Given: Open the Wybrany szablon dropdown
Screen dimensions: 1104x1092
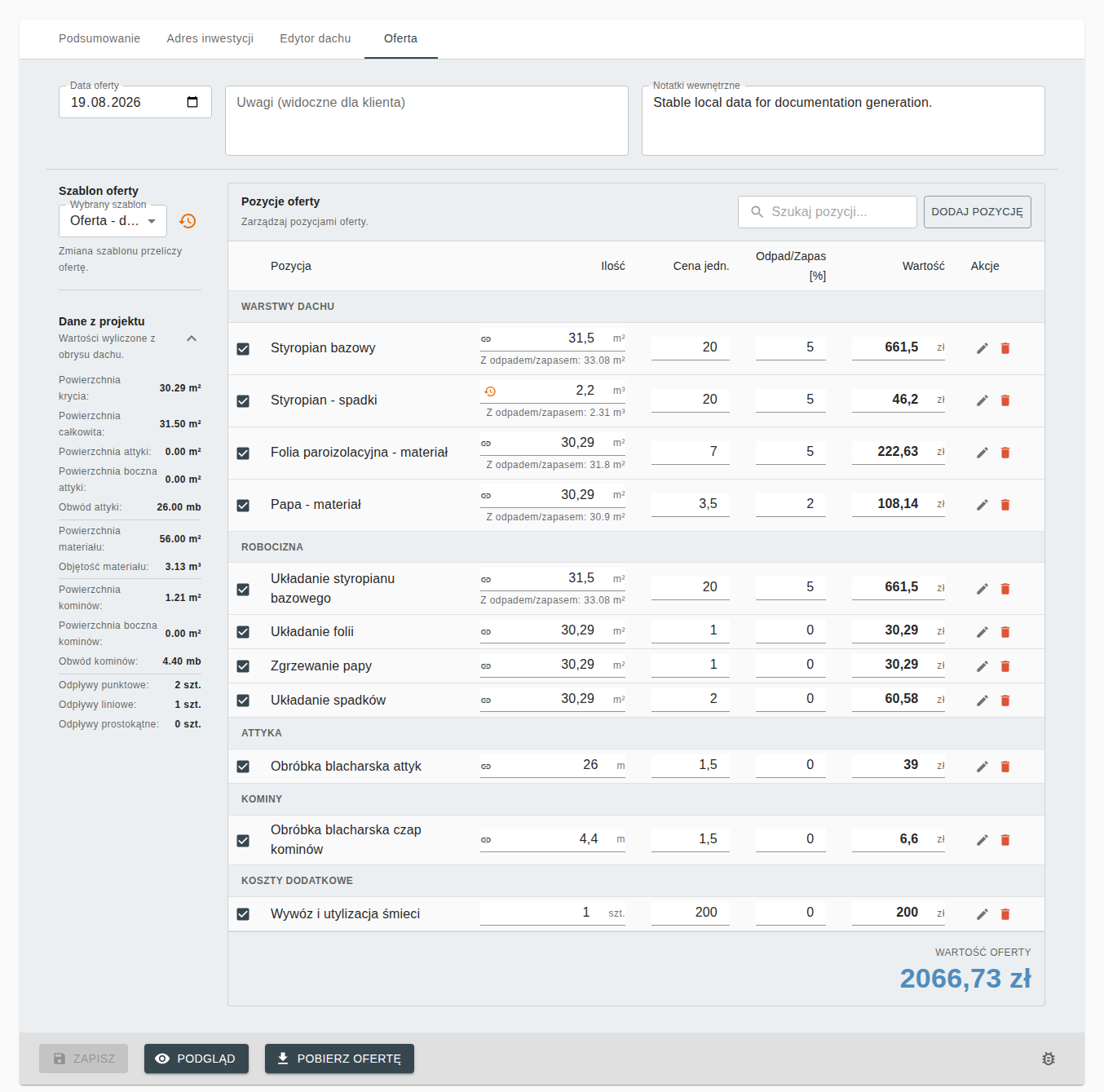Looking at the screenshot, I should pyautogui.click(x=113, y=221).
